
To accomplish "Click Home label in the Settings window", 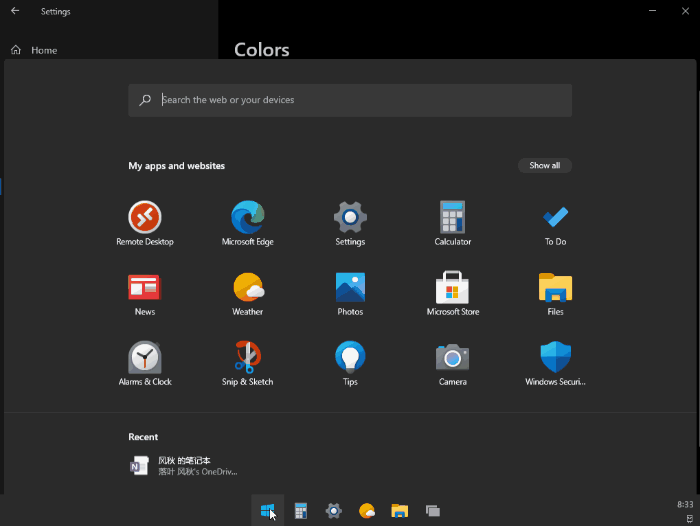I will coord(44,50).
